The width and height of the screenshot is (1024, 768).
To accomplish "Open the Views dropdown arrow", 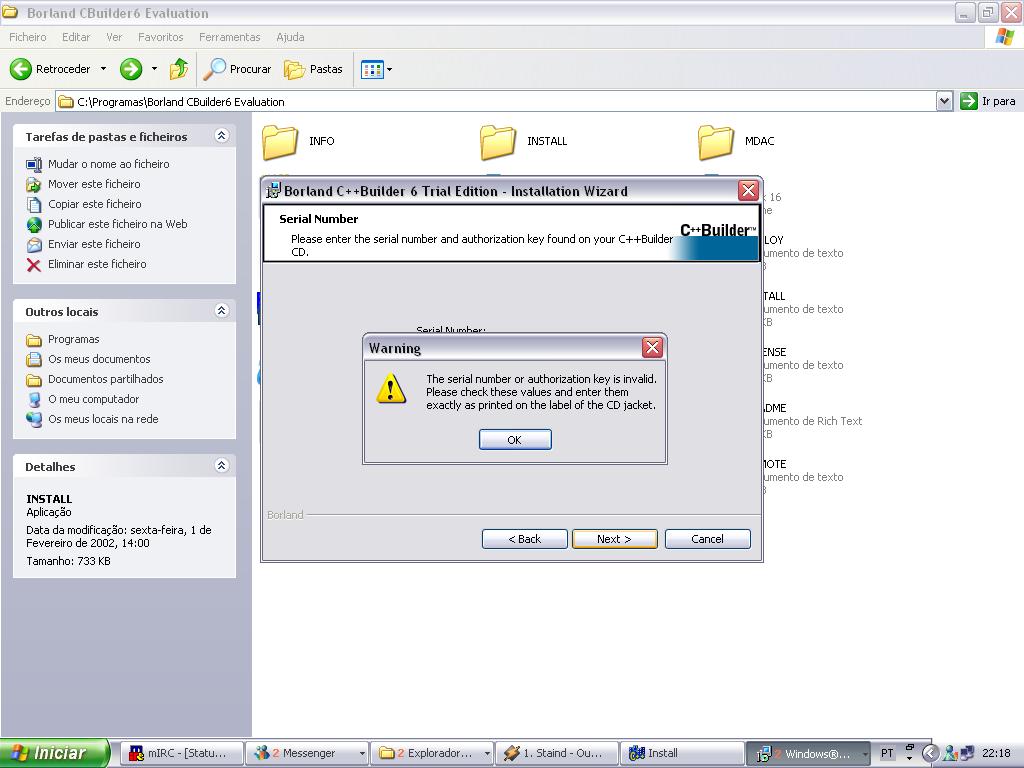I will (389, 69).
